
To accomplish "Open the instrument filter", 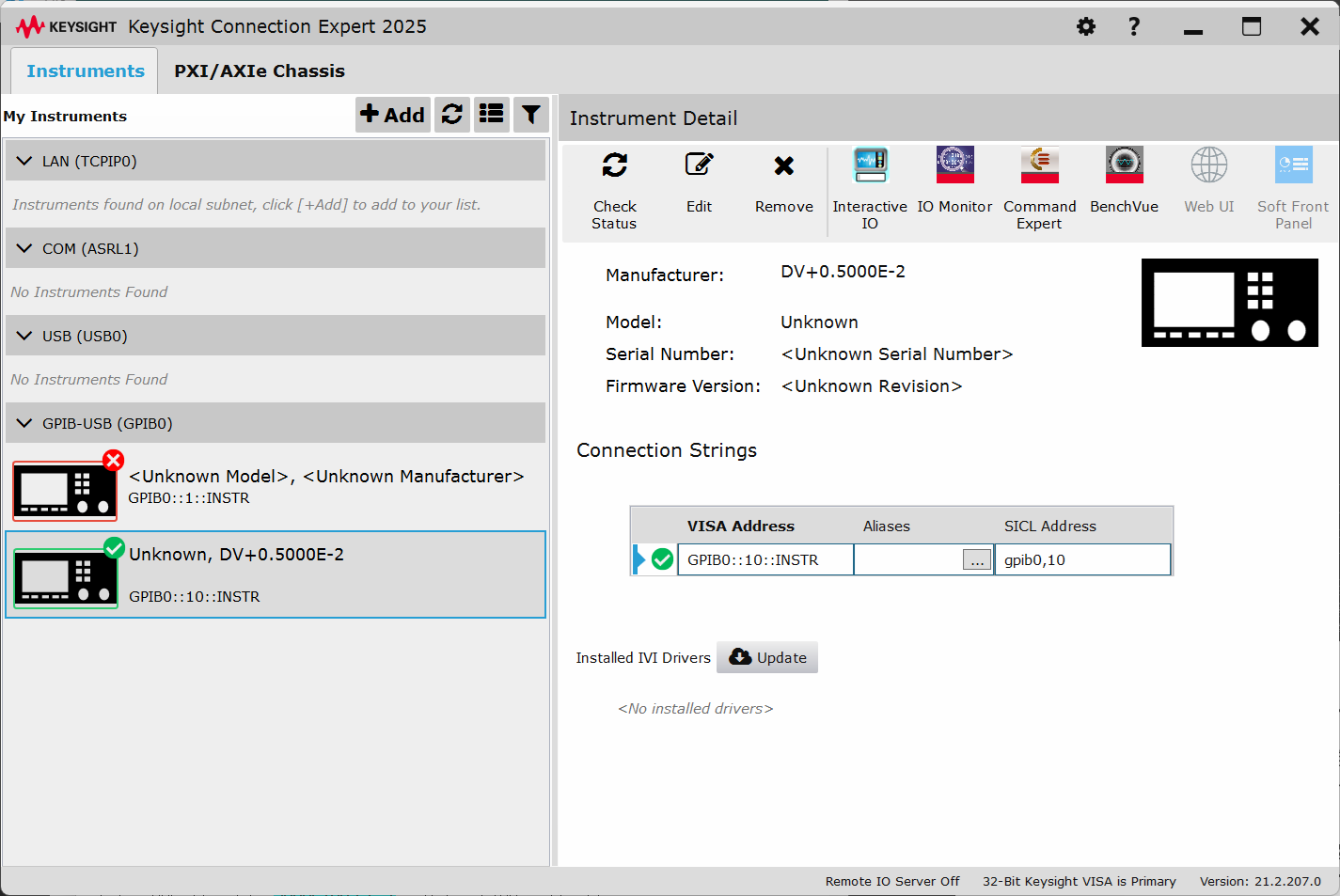I will (531, 115).
